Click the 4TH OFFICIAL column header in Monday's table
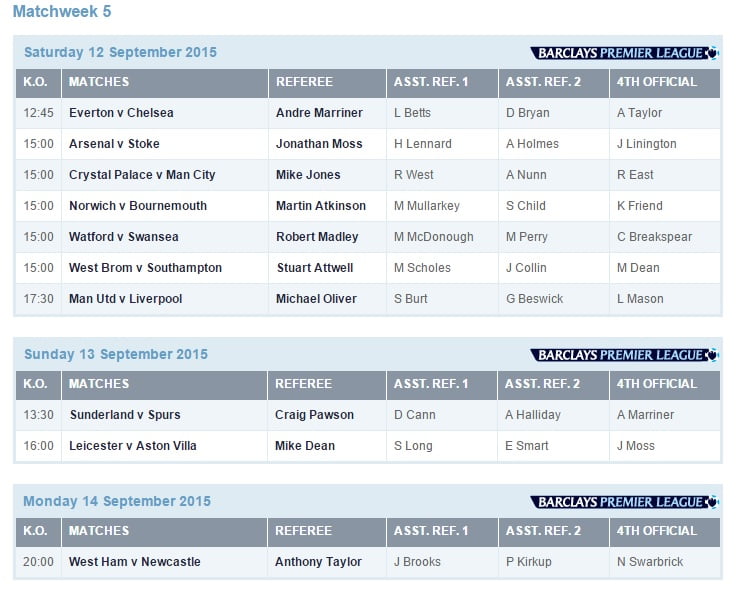 tap(657, 531)
